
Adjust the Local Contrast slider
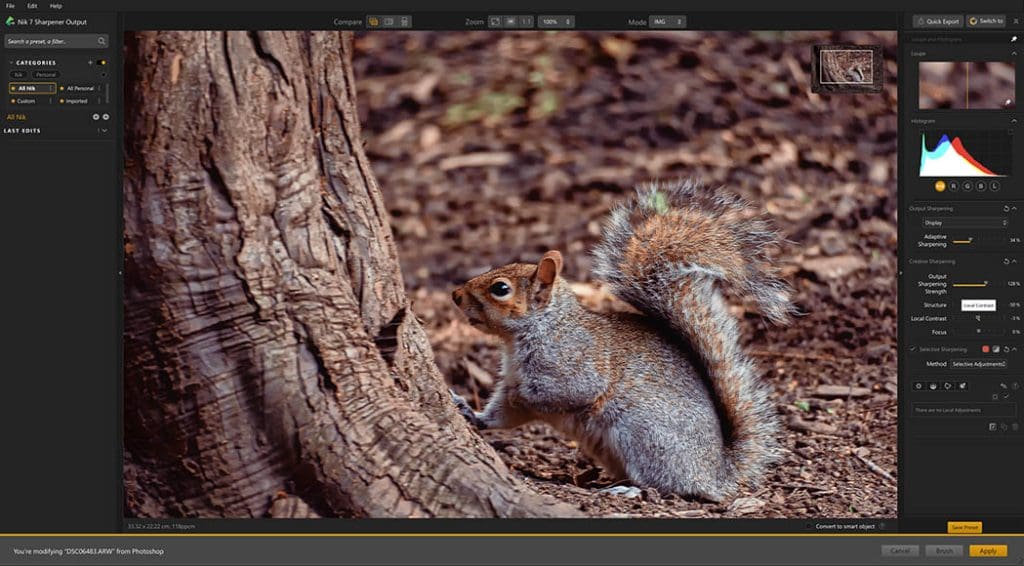978,318
